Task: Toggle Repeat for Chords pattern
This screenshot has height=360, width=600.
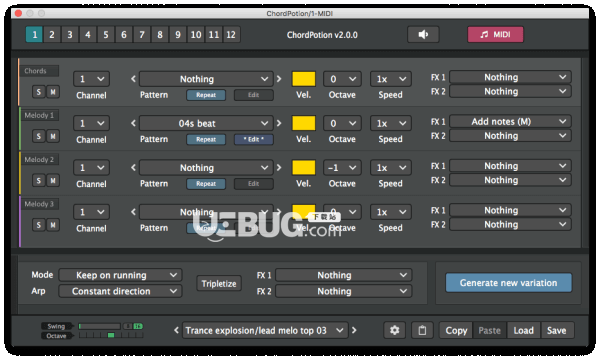Action: 206,95
